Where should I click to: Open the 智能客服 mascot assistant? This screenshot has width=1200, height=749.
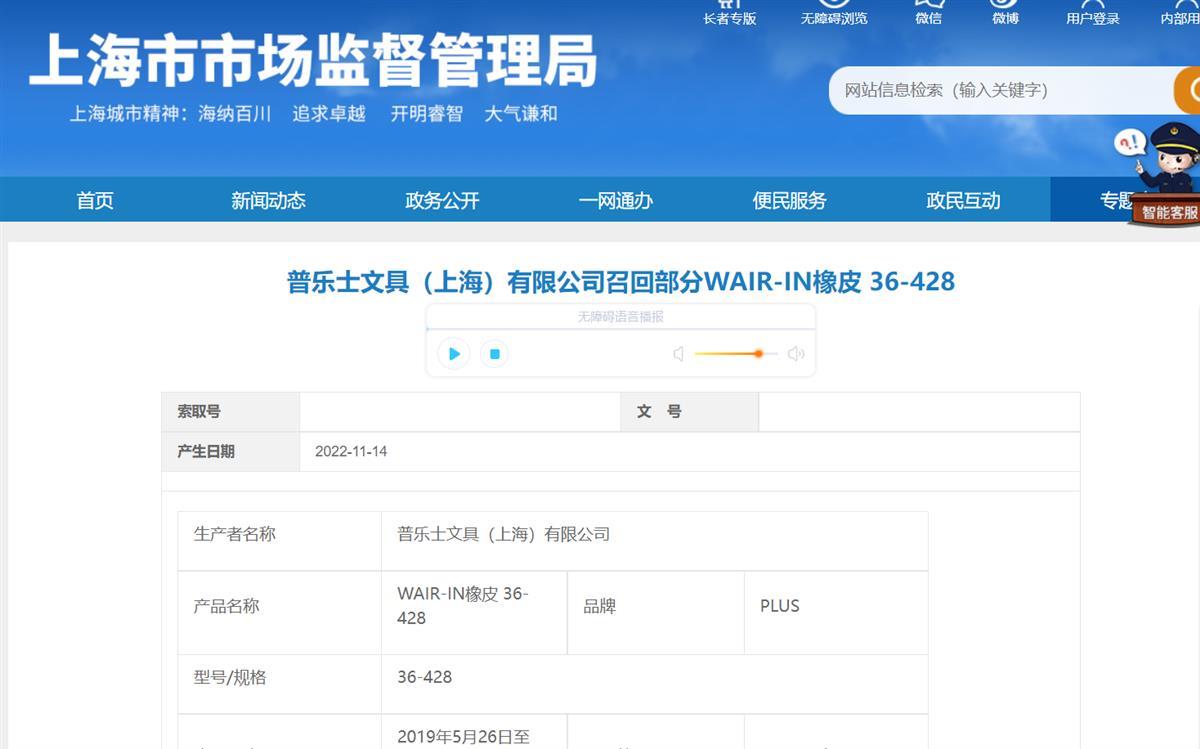tap(1167, 175)
